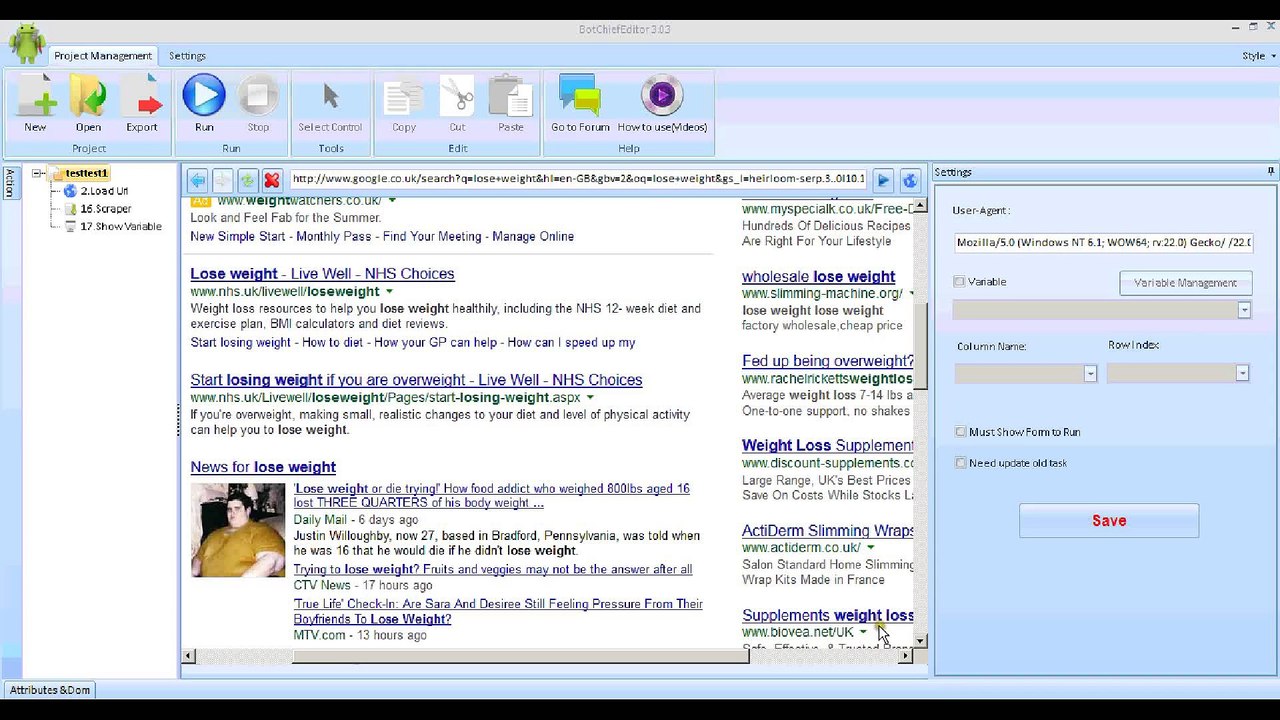The image size is (1280, 720).
Task: Open ActiDerm Slimming Wraps link
Action: point(828,531)
